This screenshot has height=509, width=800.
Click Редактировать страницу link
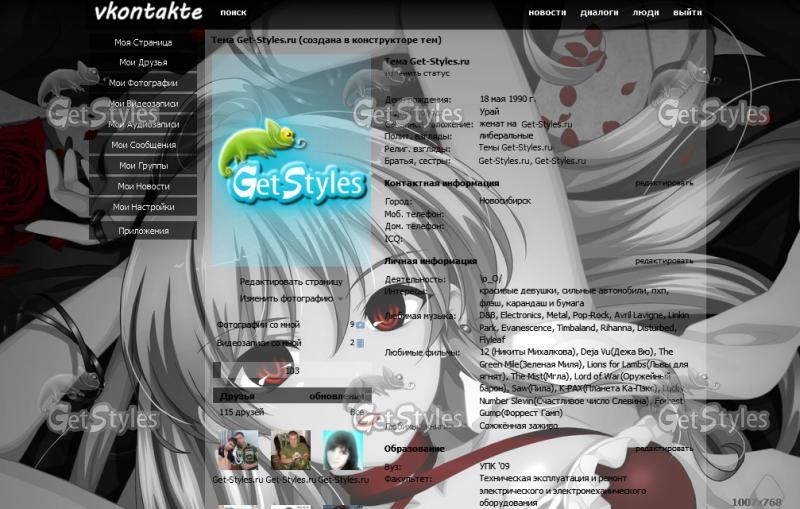[x=291, y=282]
